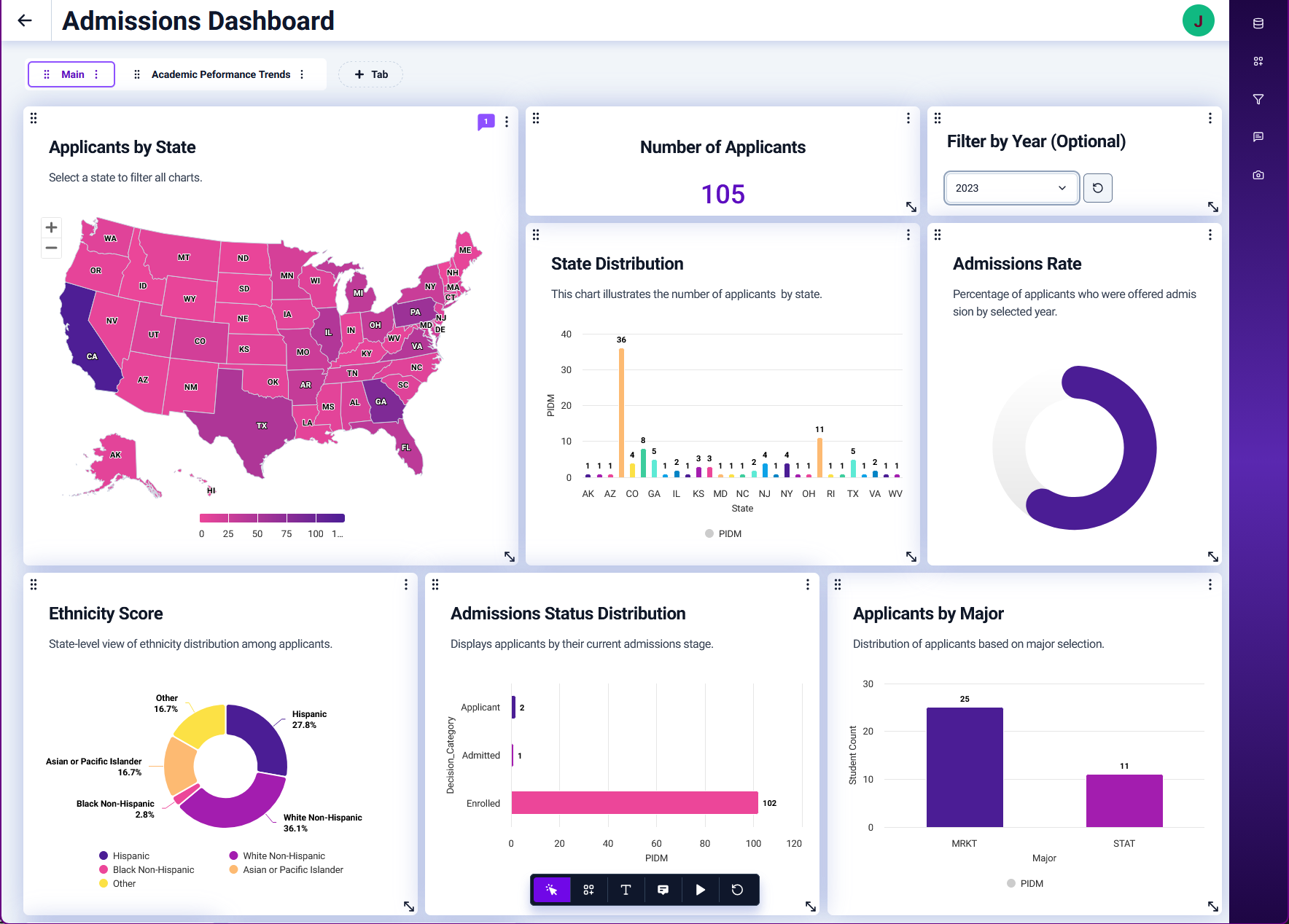Zoom in on the map with plus button

[x=51, y=227]
